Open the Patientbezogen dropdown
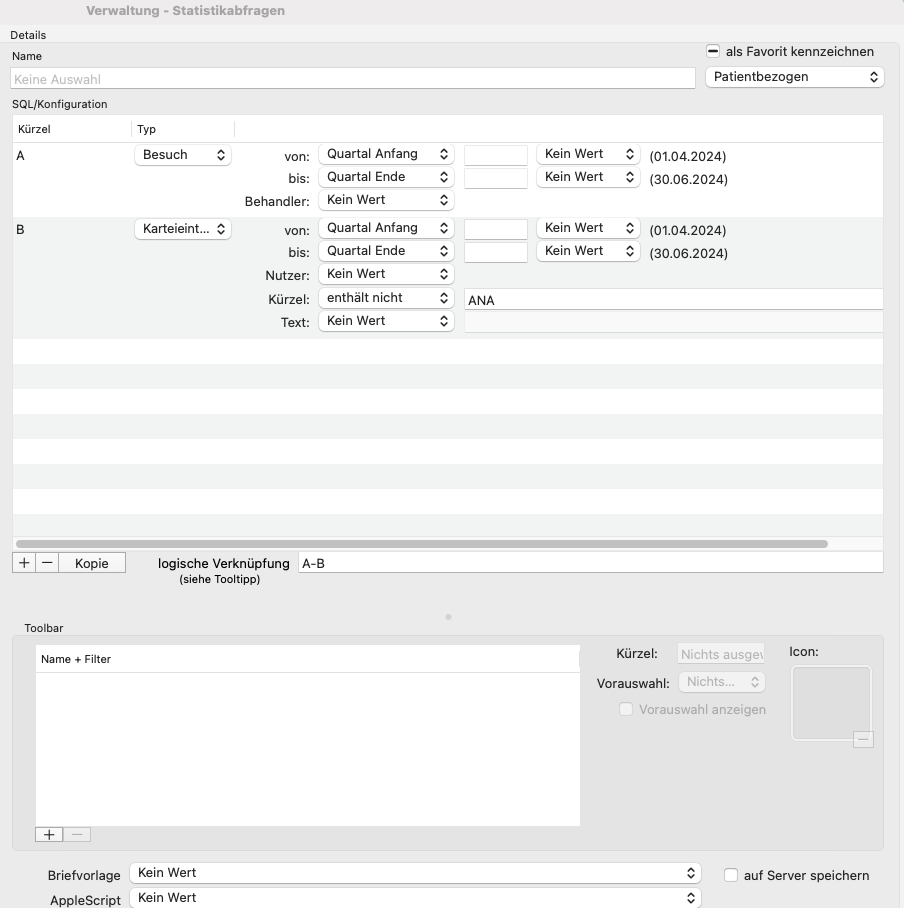Image resolution: width=904 pixels, height=908 pixels. (x=795, y=77)
